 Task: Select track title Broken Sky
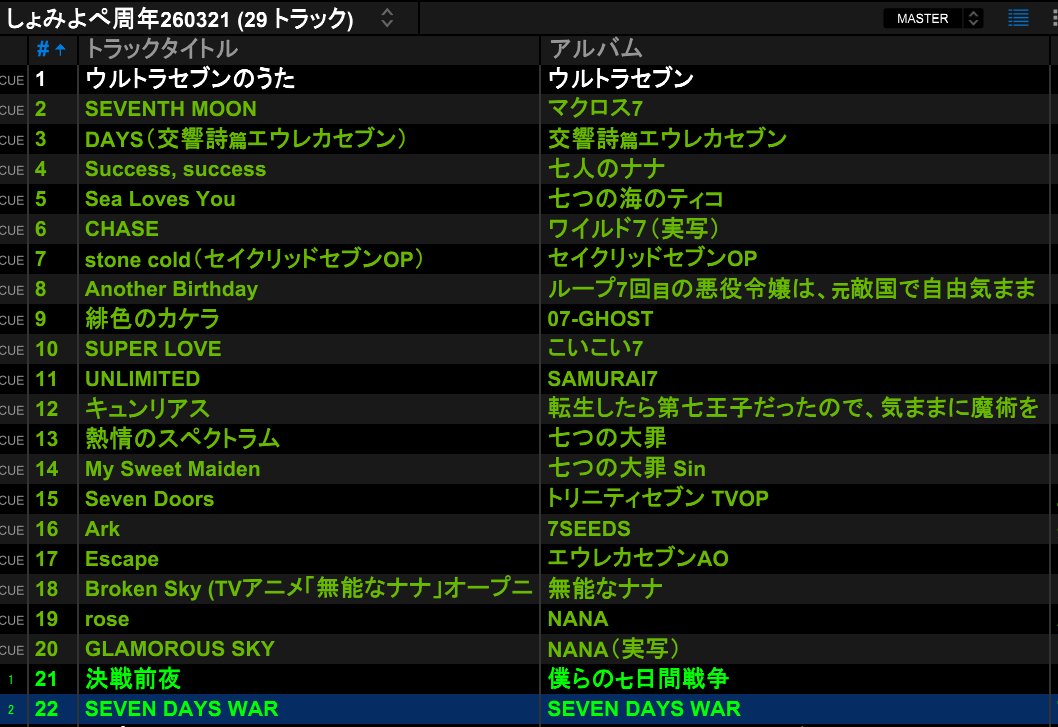308,589
